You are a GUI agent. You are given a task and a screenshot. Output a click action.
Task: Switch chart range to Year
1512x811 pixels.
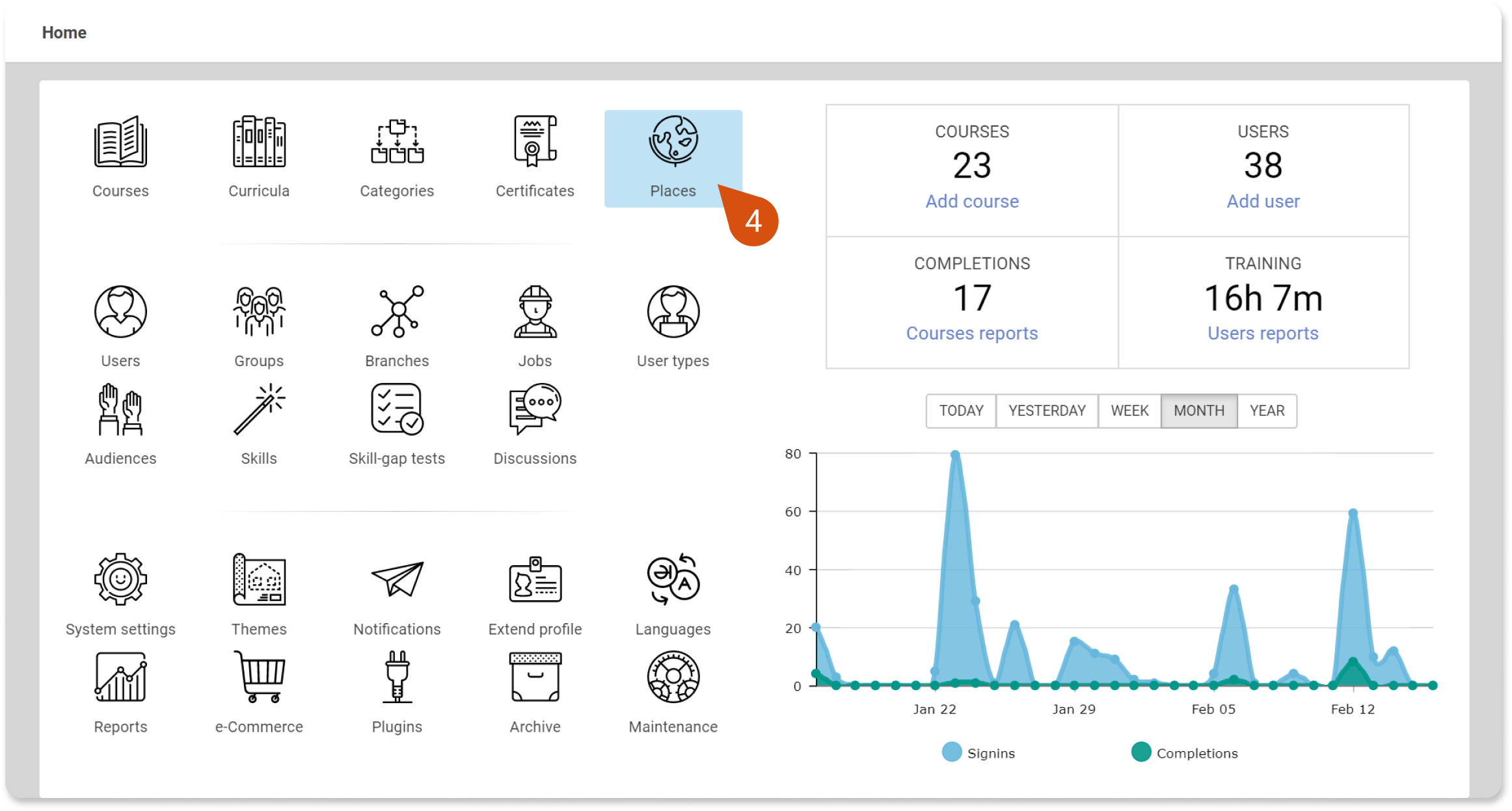click(x=1267, y=411)
